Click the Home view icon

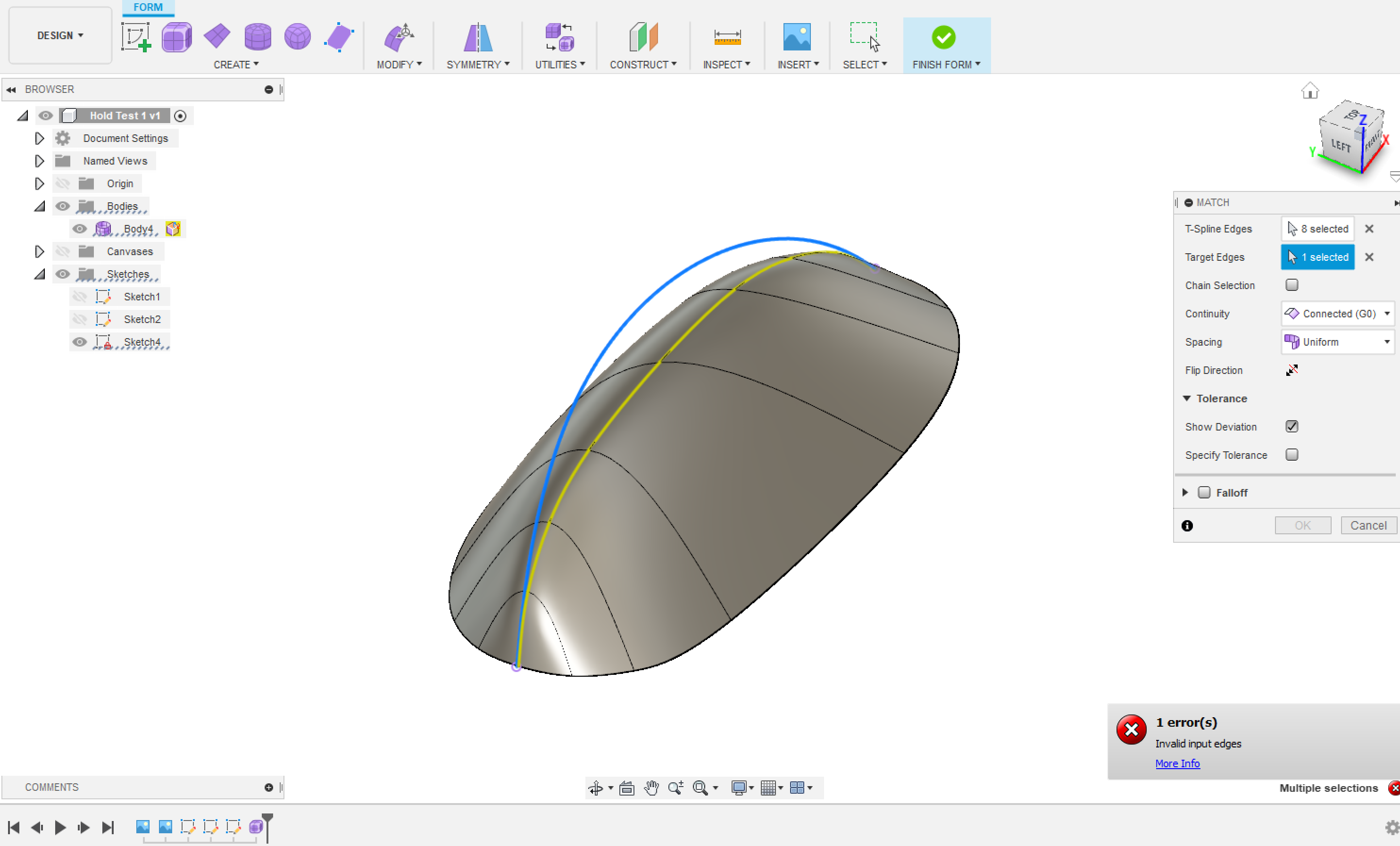click(1309, 91)
